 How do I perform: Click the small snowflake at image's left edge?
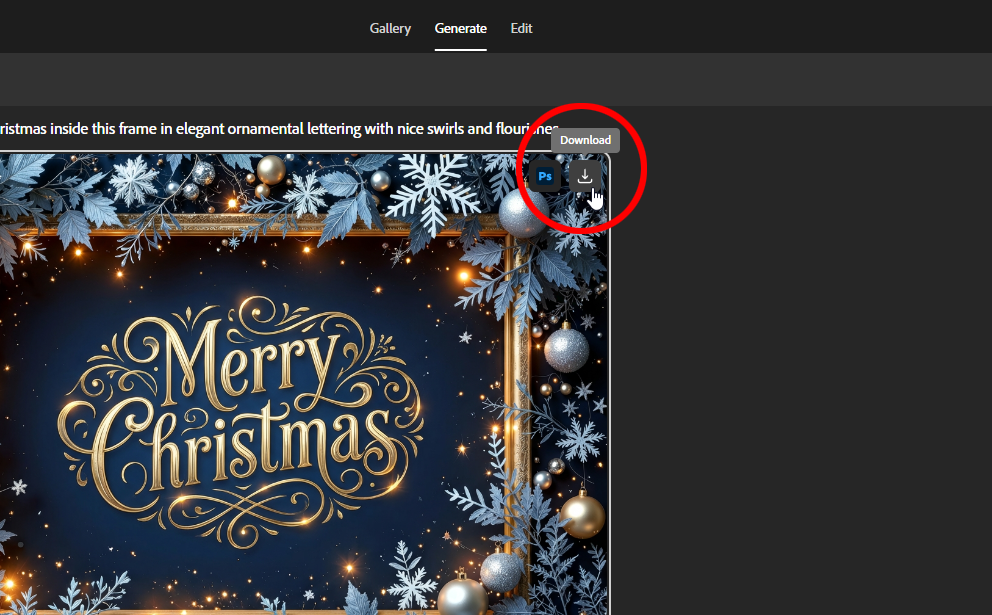[x=17, y=488]
